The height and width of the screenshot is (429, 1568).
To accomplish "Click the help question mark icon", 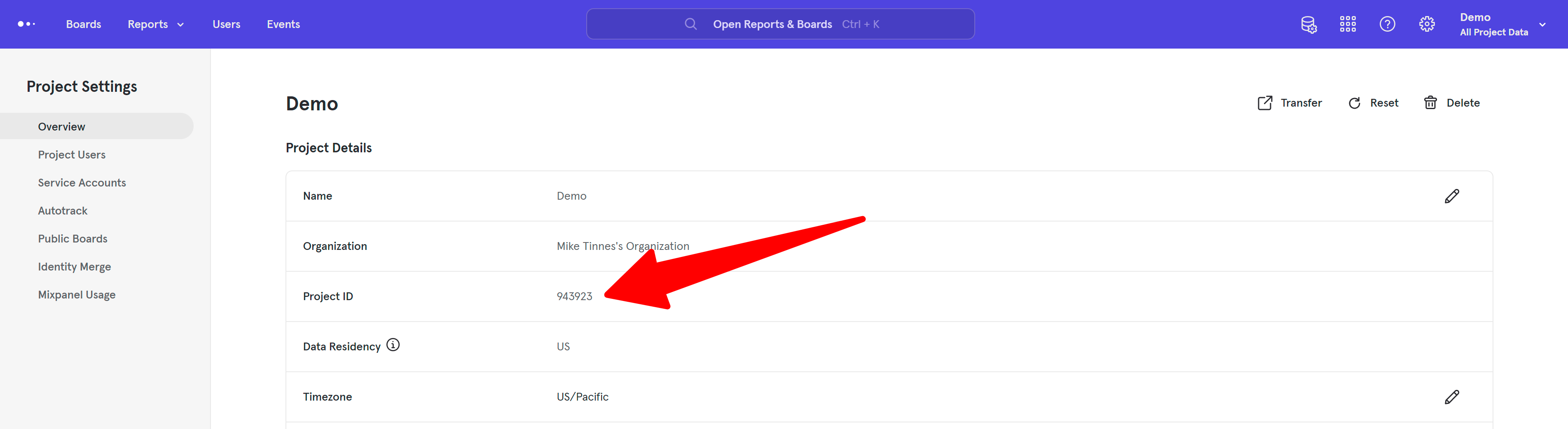I will pyautogui.click(x=1387, y=24).
